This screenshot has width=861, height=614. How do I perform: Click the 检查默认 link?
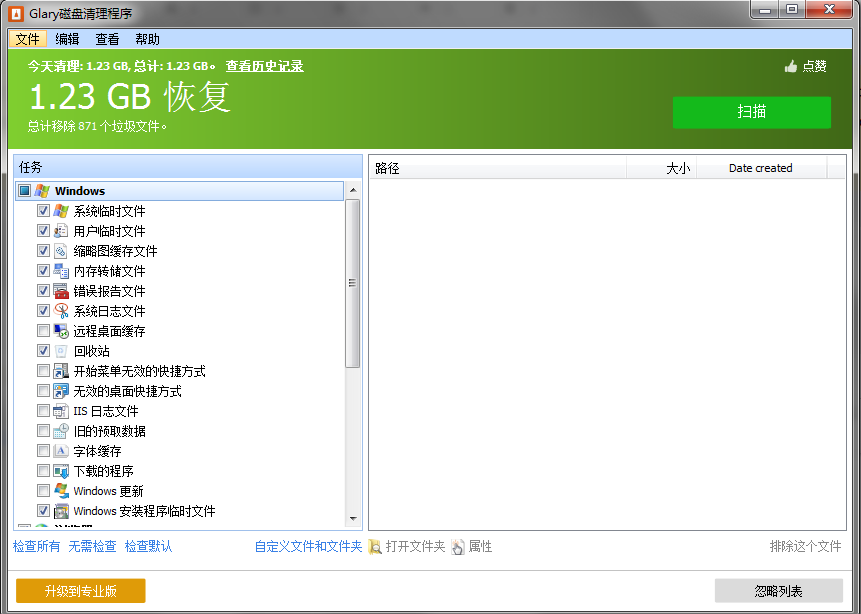148,546
